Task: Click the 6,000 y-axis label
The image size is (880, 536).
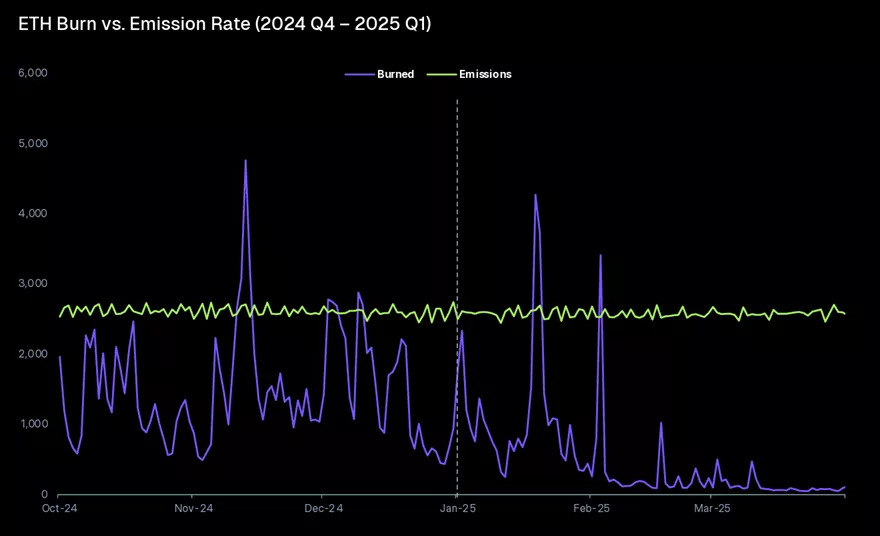Action: [x=33, y=73]
